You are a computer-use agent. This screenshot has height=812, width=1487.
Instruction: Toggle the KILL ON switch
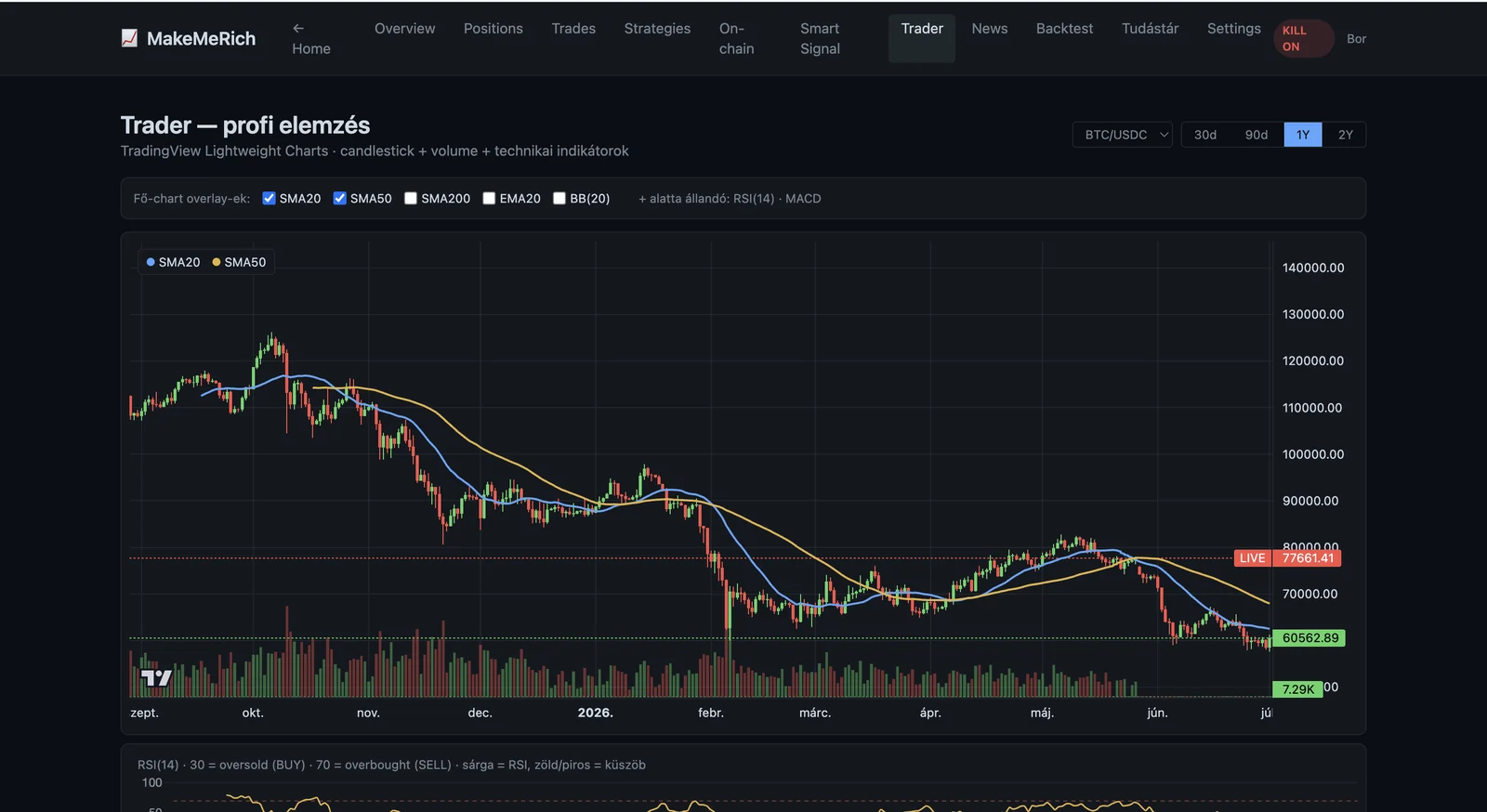click(x=1303, y=38)
